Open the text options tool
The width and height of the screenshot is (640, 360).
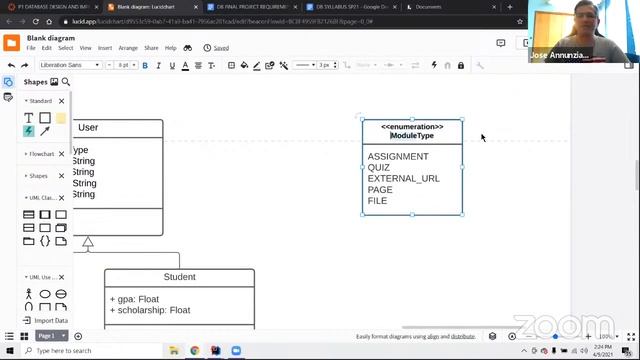point(211,65)
